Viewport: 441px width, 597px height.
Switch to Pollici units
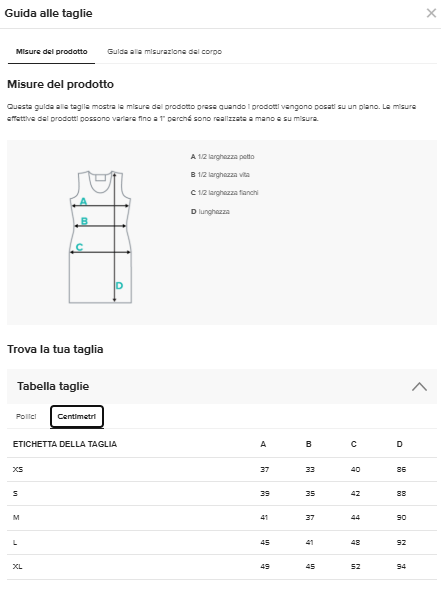click(x=26, y=416)
